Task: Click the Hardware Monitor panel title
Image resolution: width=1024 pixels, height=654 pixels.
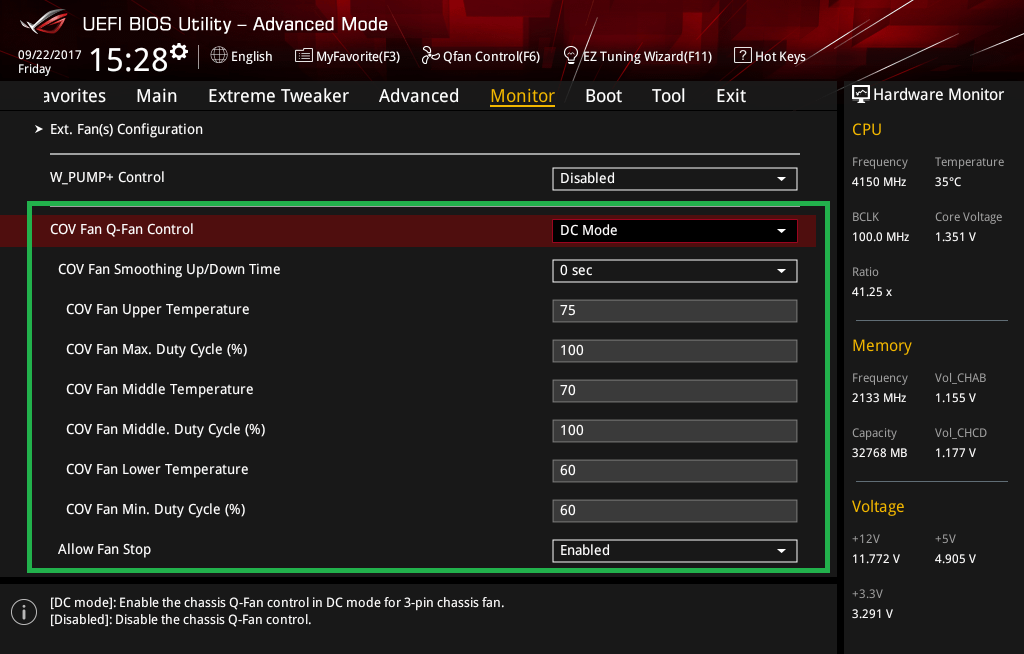Action: point(938,95)
